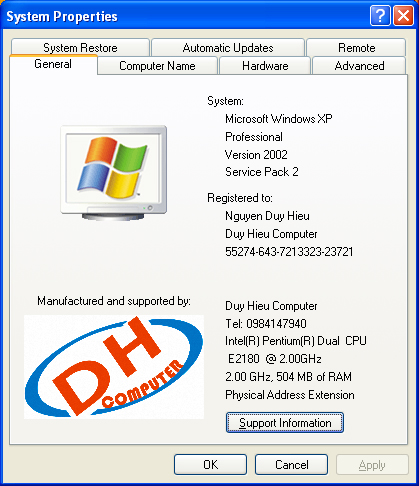
Task: Click the greyed-out Apply button
Action: 372,465
